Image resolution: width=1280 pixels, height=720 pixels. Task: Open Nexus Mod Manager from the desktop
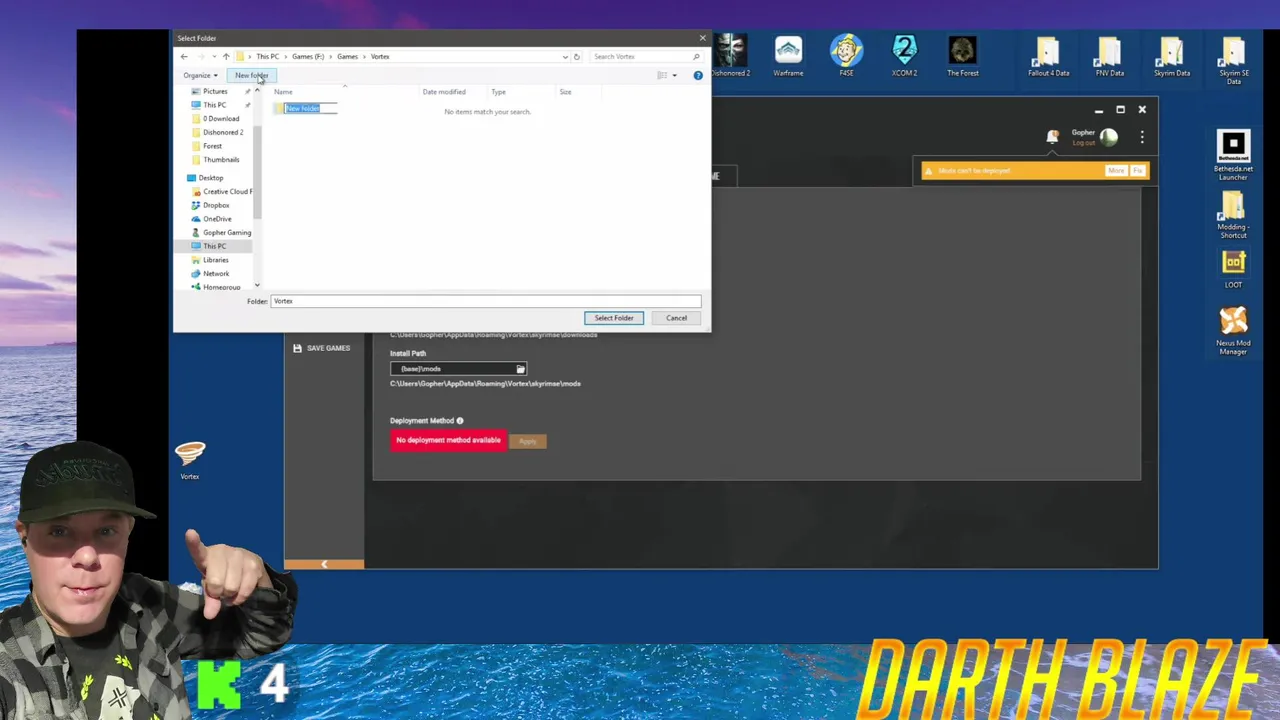[x=1233, y=330]
